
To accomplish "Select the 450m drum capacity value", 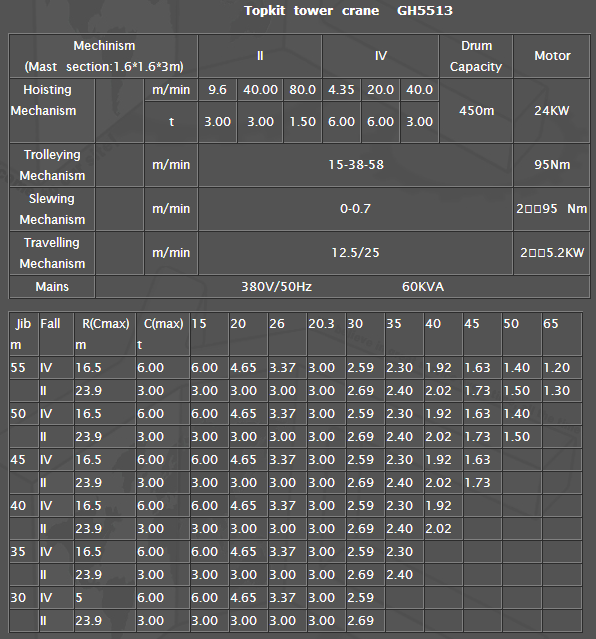I will (x=476, y=111).
